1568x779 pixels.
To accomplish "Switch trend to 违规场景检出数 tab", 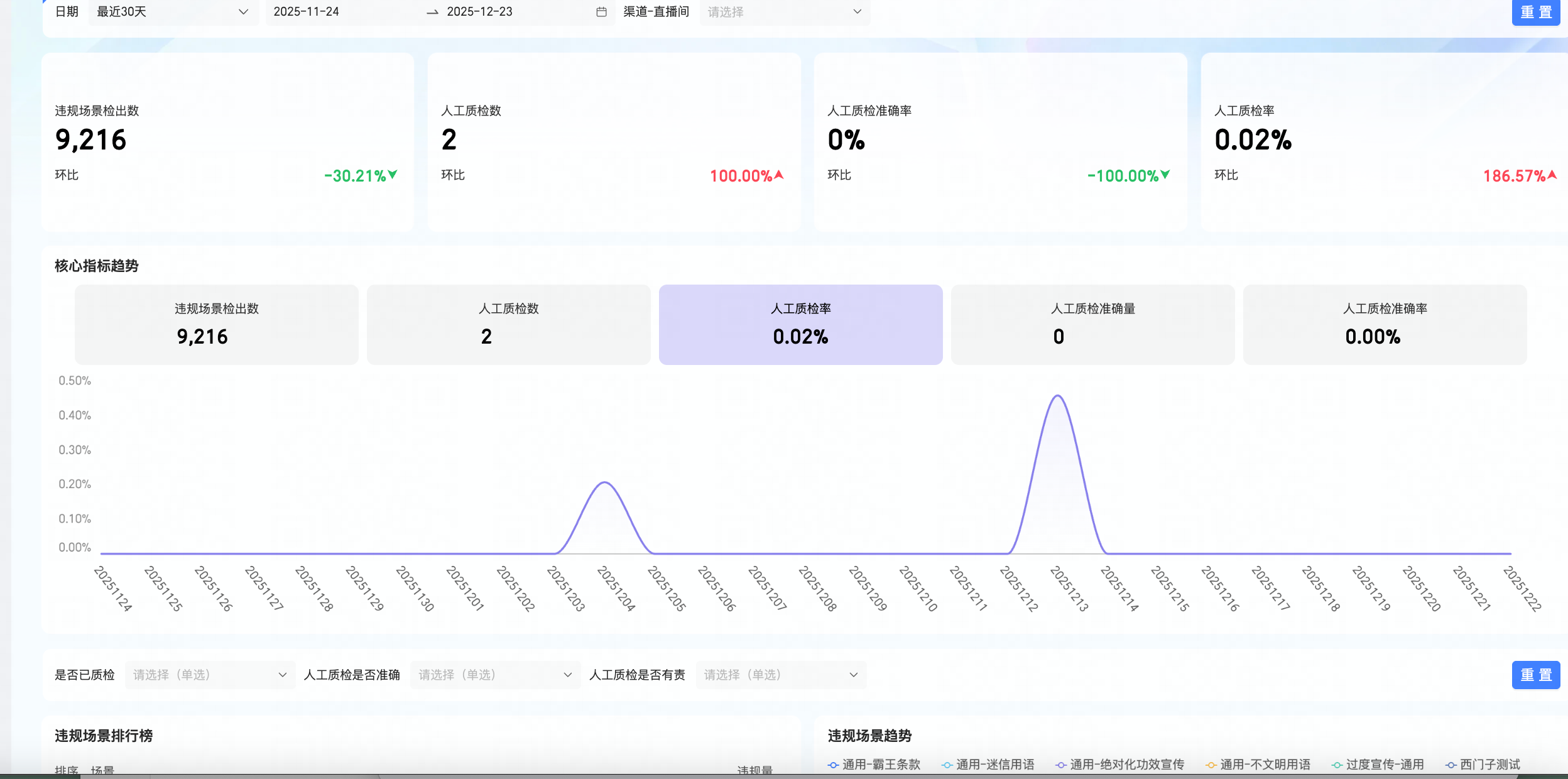I will 216,324.
